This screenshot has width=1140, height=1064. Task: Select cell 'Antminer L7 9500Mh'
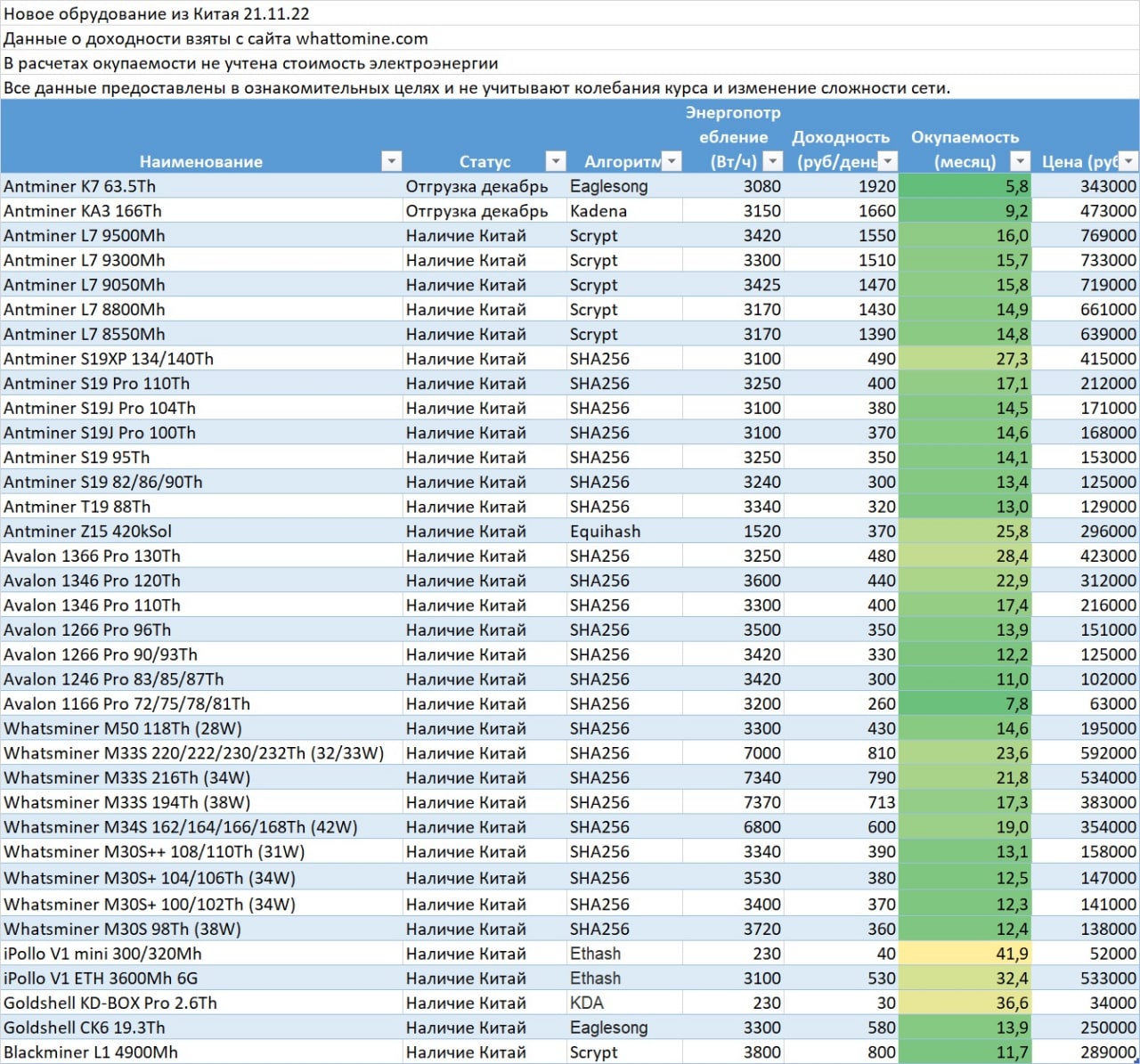coord(201,236)
